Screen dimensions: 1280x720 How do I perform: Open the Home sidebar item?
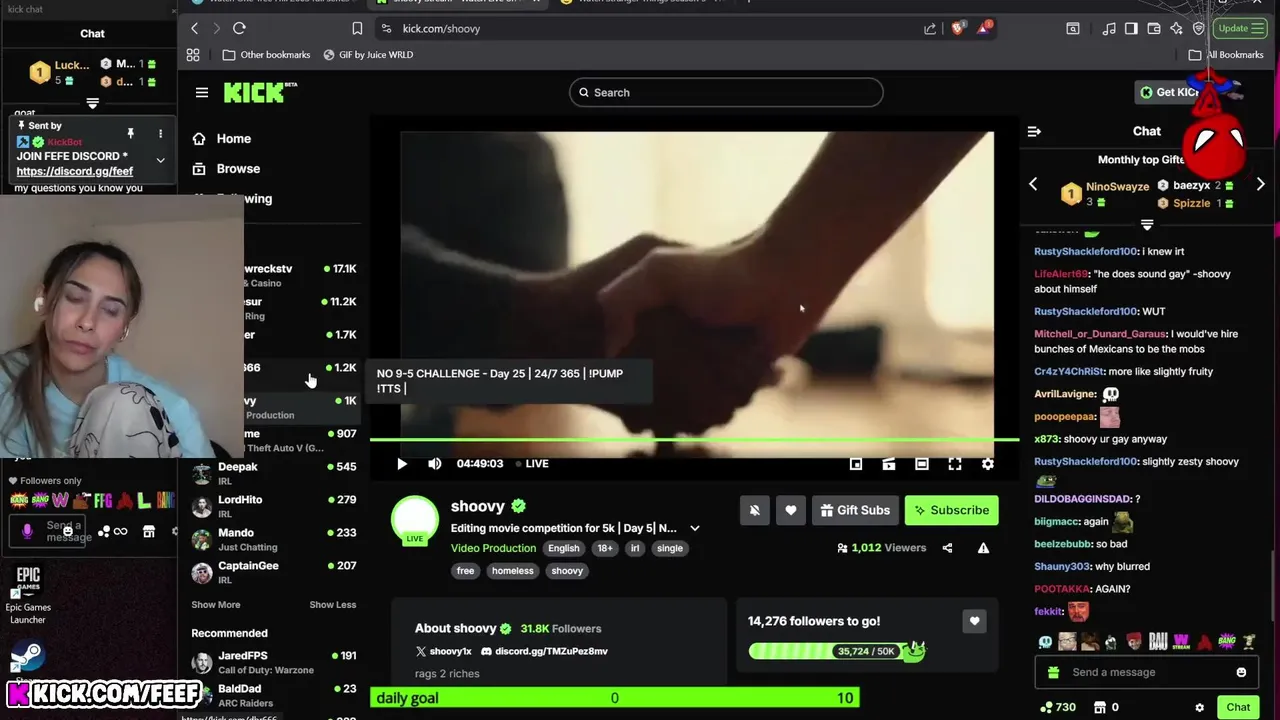(x=222, y=139)
